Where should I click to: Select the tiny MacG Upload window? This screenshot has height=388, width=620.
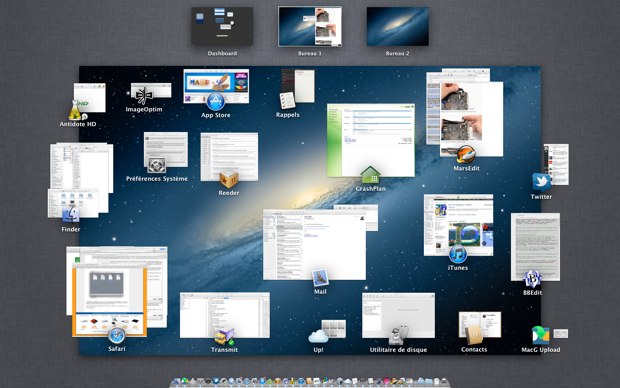[561, 333]
